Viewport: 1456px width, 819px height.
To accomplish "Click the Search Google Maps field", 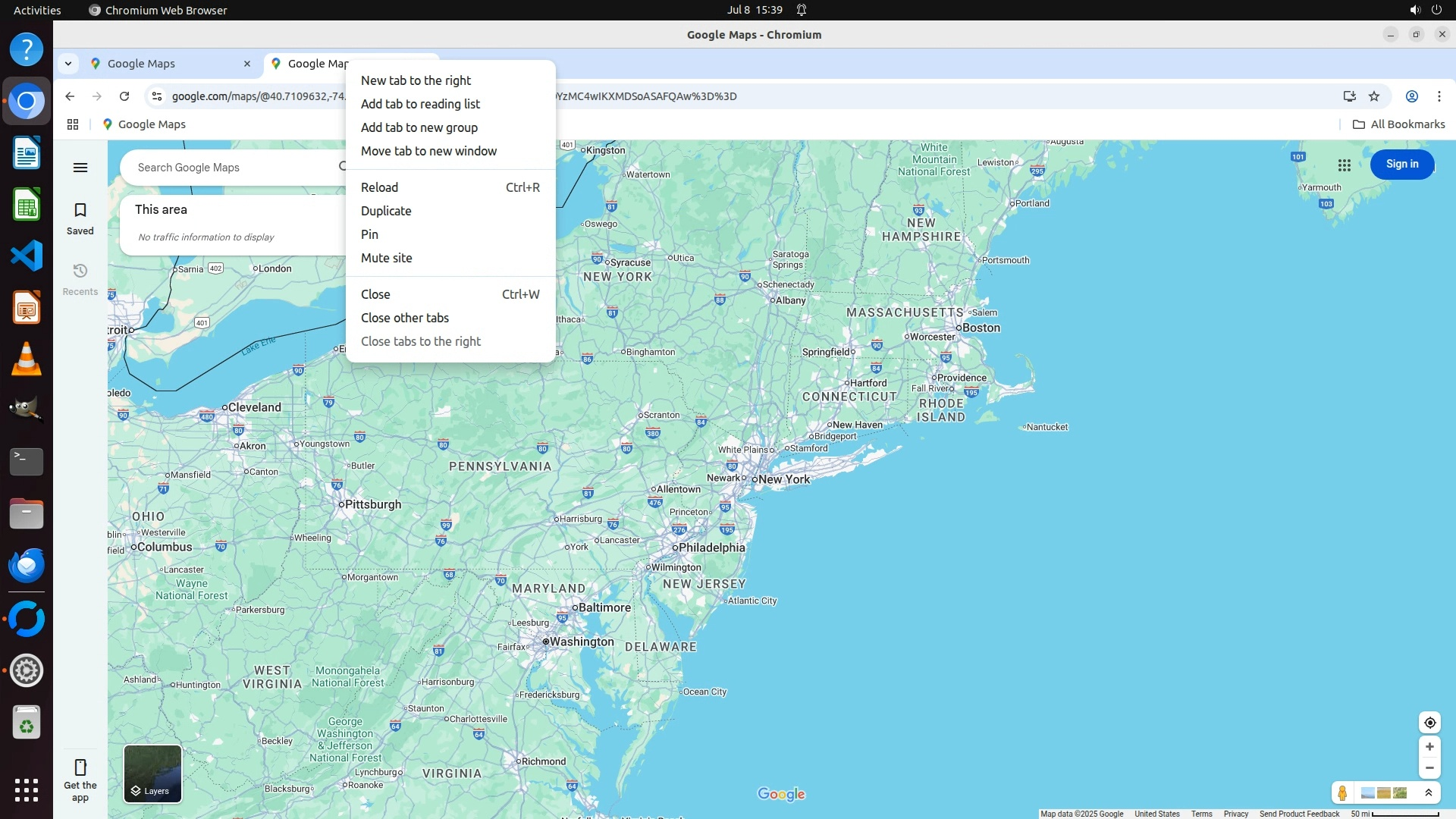I will coord(227,168).
